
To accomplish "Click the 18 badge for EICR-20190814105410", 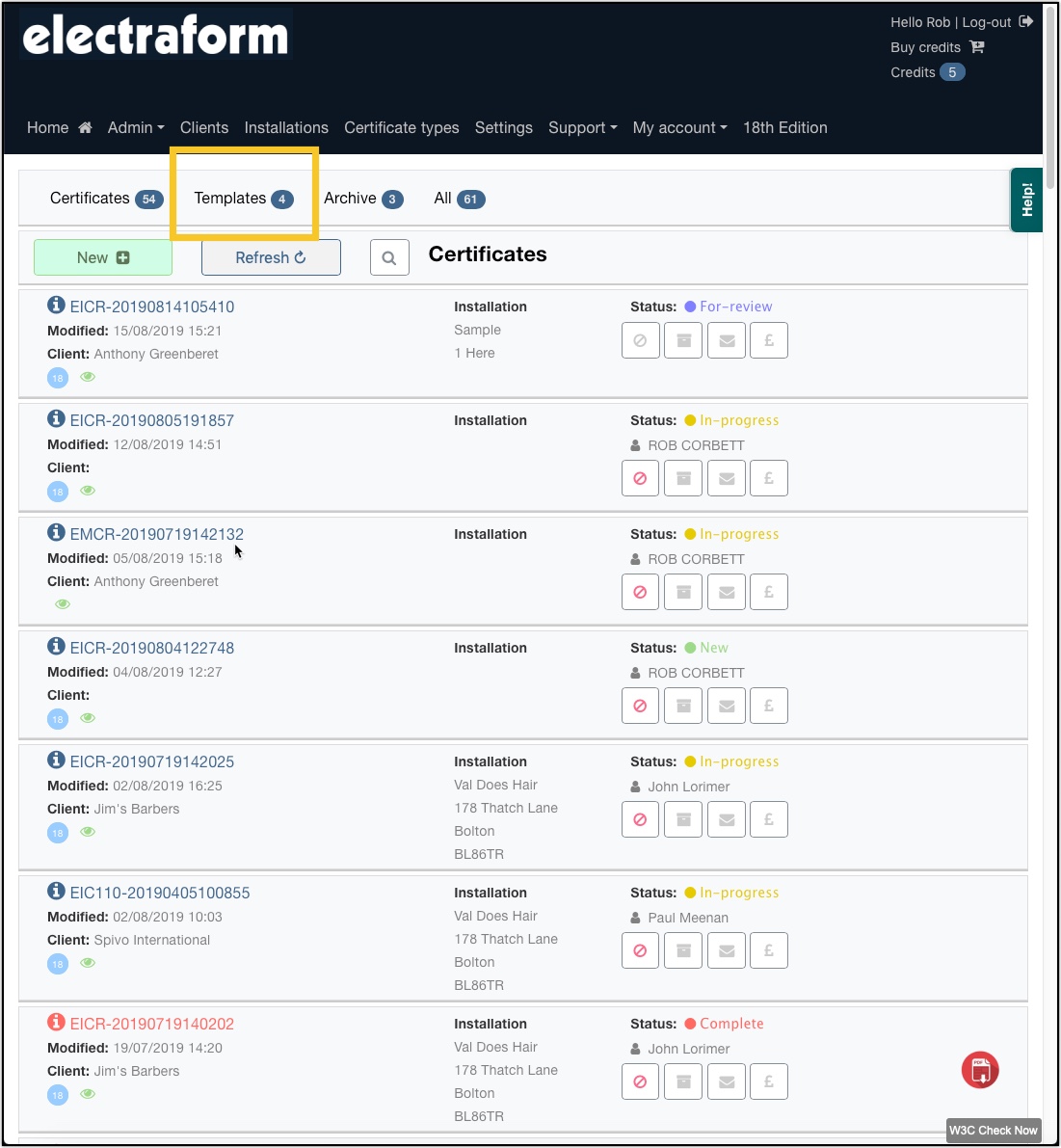I will pyautogui.click(x=58, y=378).
